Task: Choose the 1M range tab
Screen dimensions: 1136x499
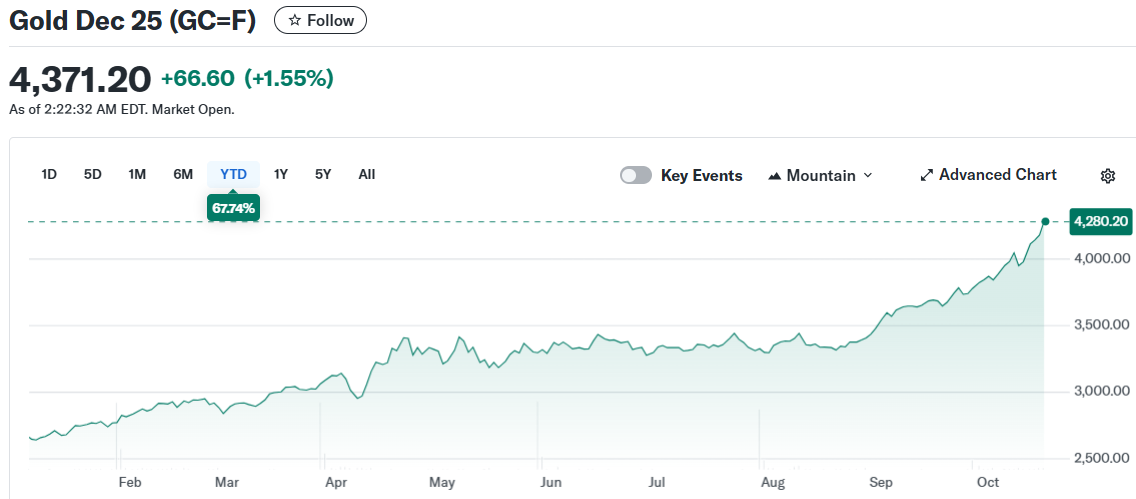Action: pyautogui.click(x=137, y=174)
